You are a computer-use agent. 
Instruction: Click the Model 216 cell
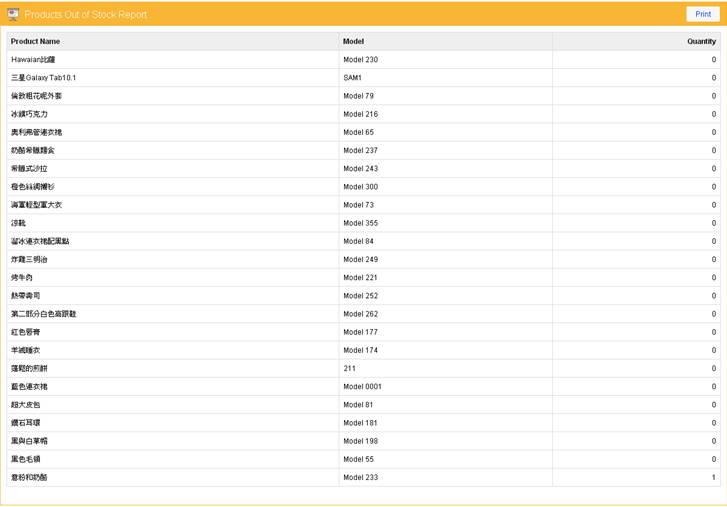[360, 114]
